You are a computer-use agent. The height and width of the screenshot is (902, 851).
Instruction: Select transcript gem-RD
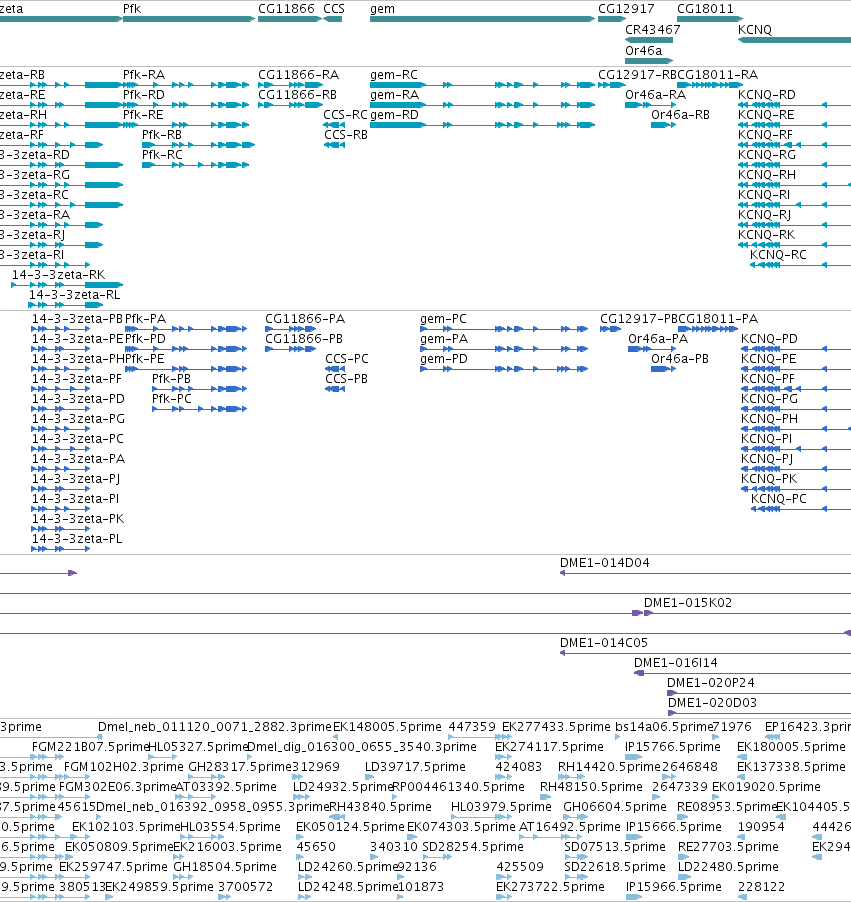(394, 115)
